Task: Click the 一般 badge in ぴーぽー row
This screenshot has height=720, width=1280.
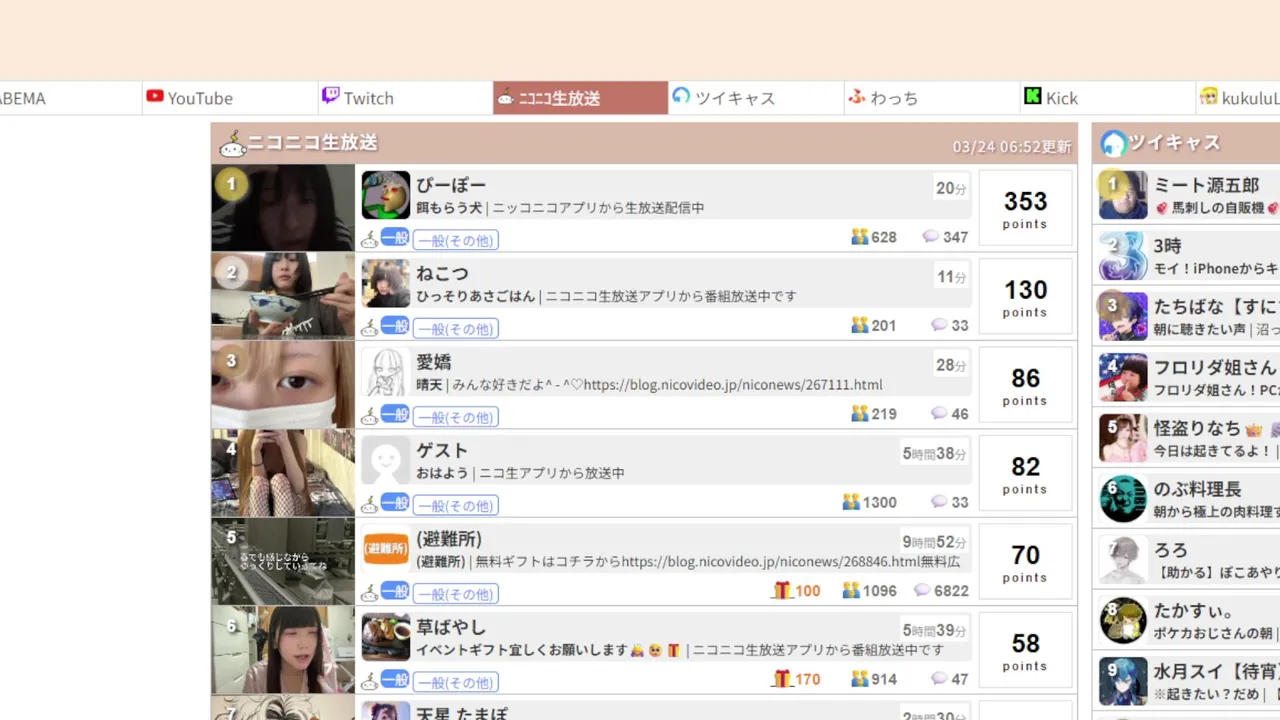Action: (395, 237)
